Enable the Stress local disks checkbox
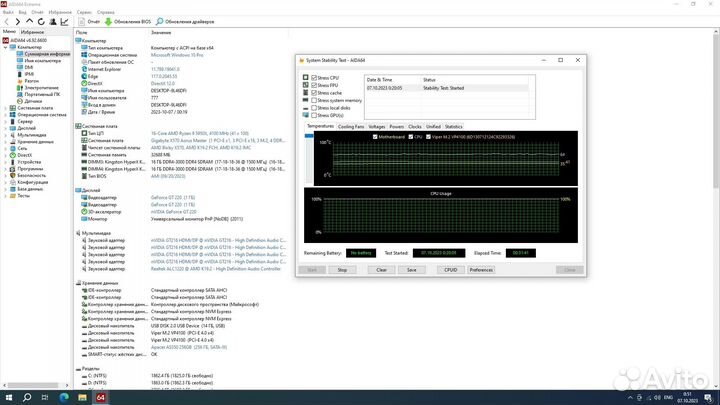 pyautogui.click(x=314, y=108)
